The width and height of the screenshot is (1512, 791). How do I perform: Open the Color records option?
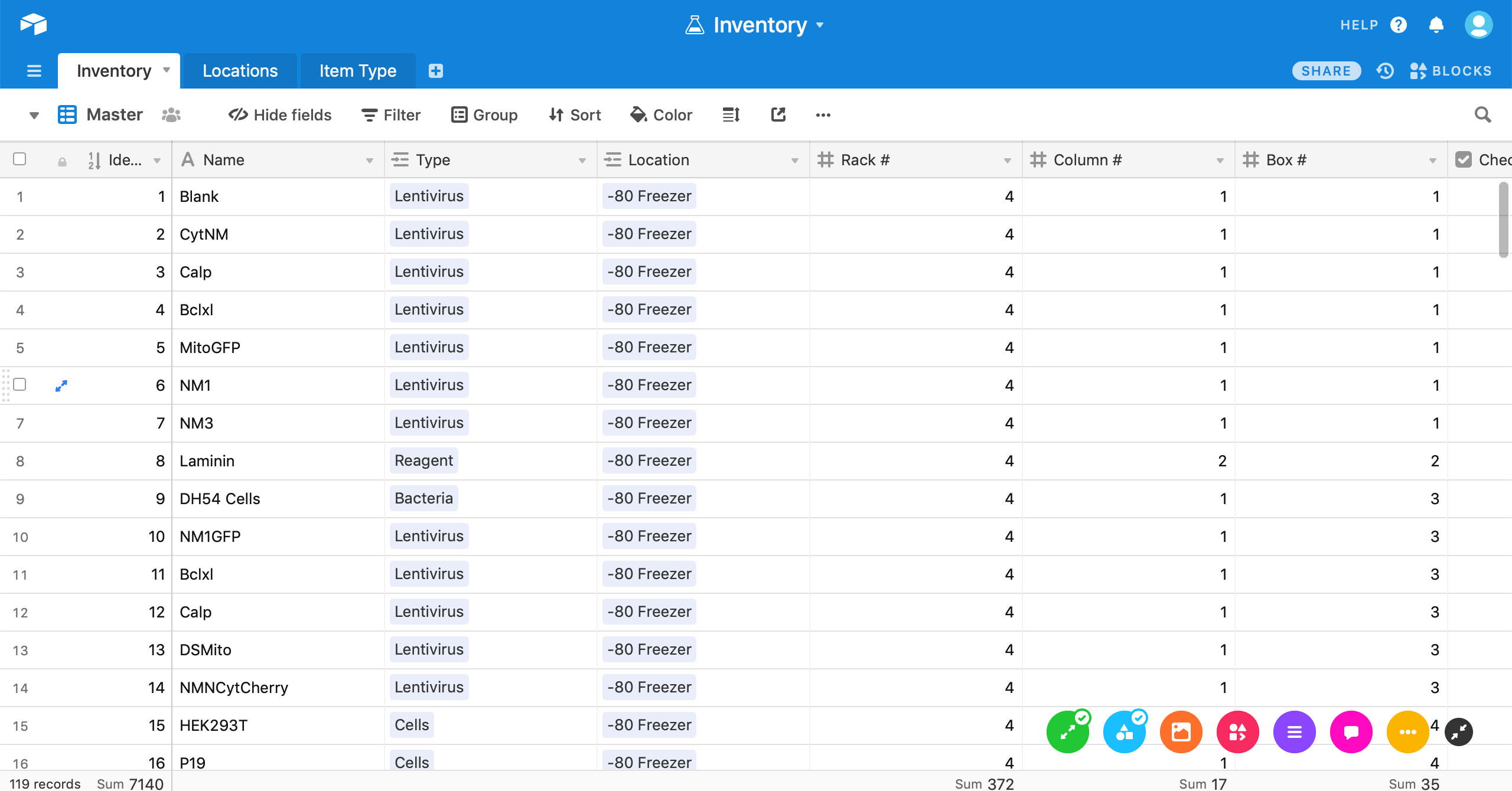click(x=661, y=115)
